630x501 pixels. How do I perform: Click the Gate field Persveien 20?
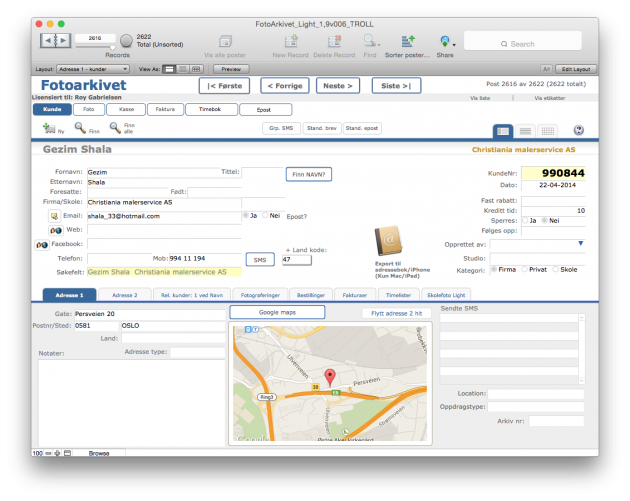[149, 314]
